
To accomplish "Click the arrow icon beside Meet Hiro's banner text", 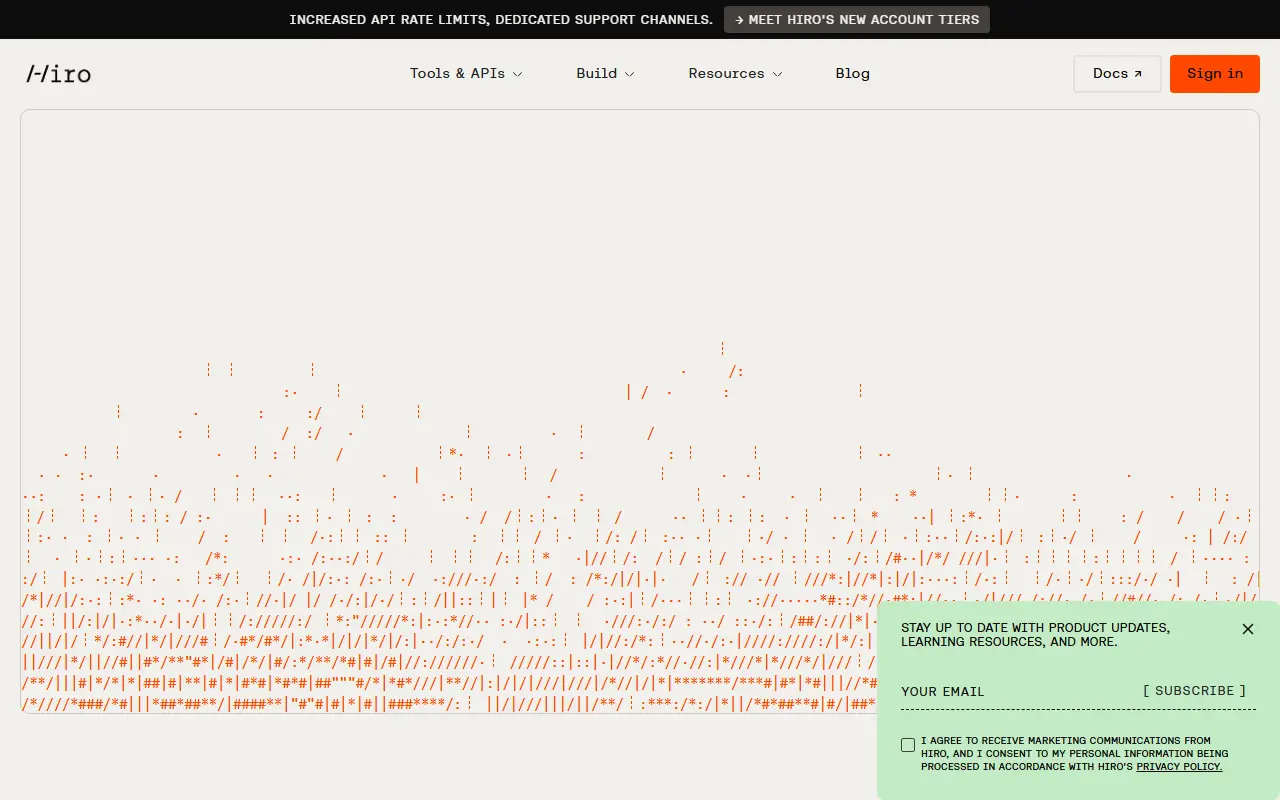I will 739,20.
